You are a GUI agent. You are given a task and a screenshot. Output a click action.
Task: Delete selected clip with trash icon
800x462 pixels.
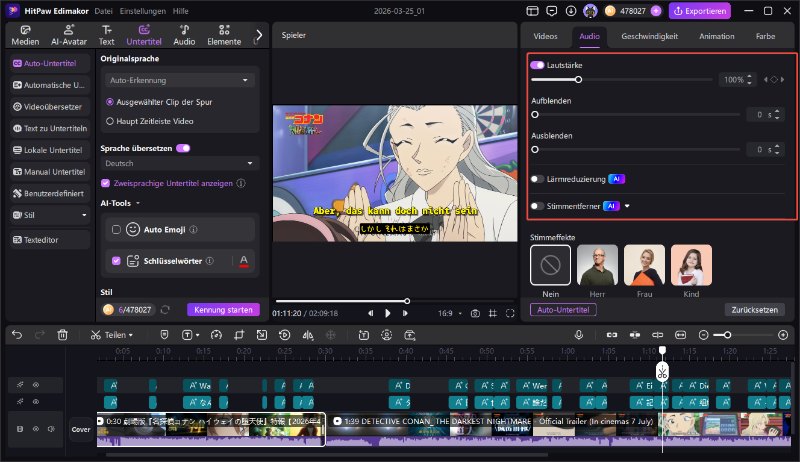[62, 335]
